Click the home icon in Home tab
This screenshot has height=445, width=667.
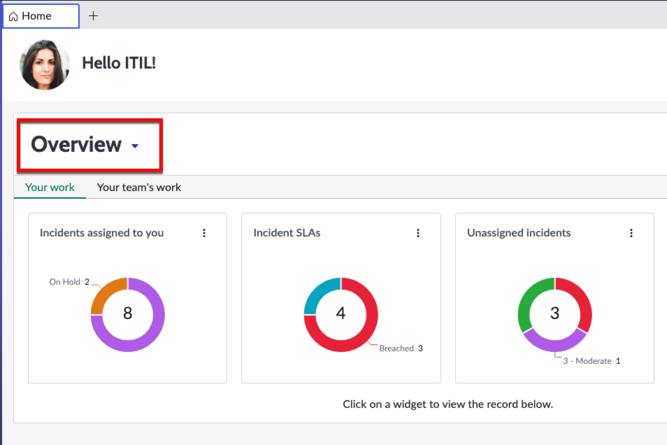pyautogui.click(x=13, y=16)
